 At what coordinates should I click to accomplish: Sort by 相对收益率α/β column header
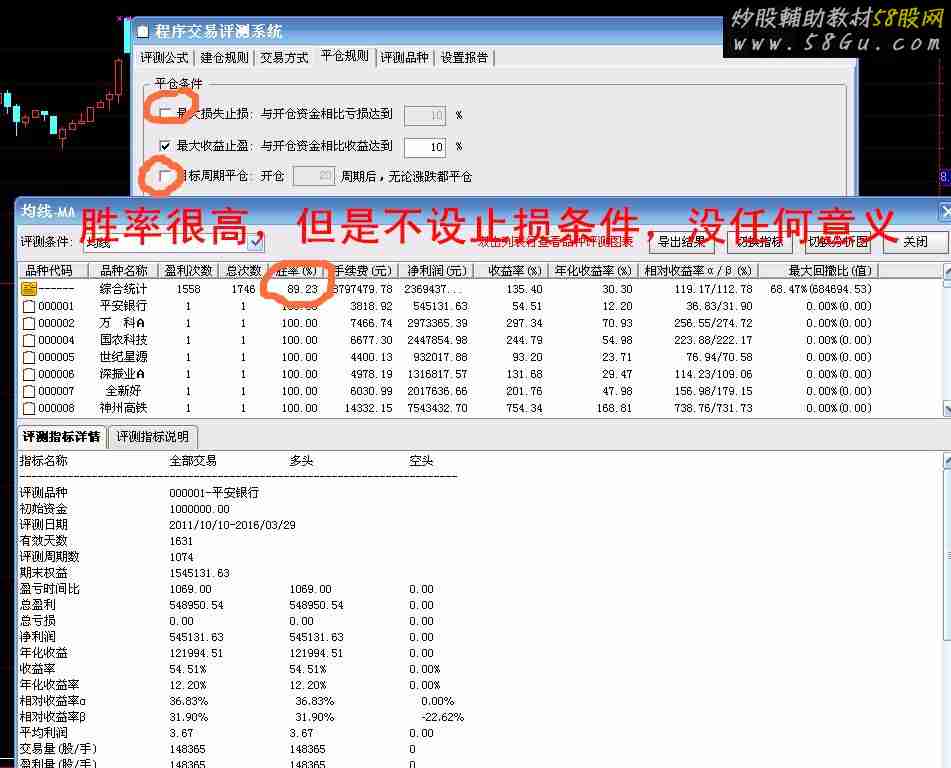tap(697, 271)
